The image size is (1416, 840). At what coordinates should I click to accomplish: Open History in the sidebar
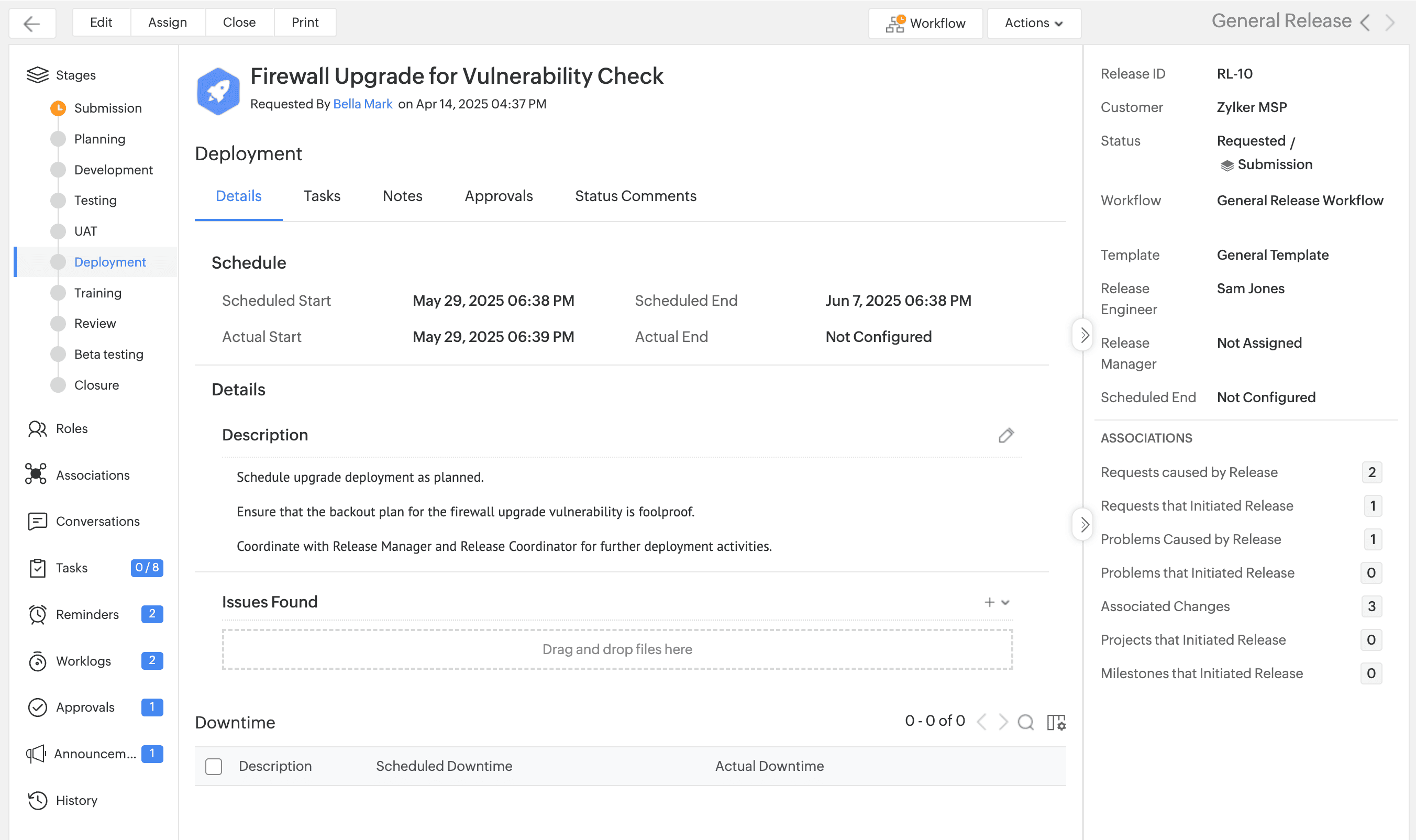pos(76,800)
